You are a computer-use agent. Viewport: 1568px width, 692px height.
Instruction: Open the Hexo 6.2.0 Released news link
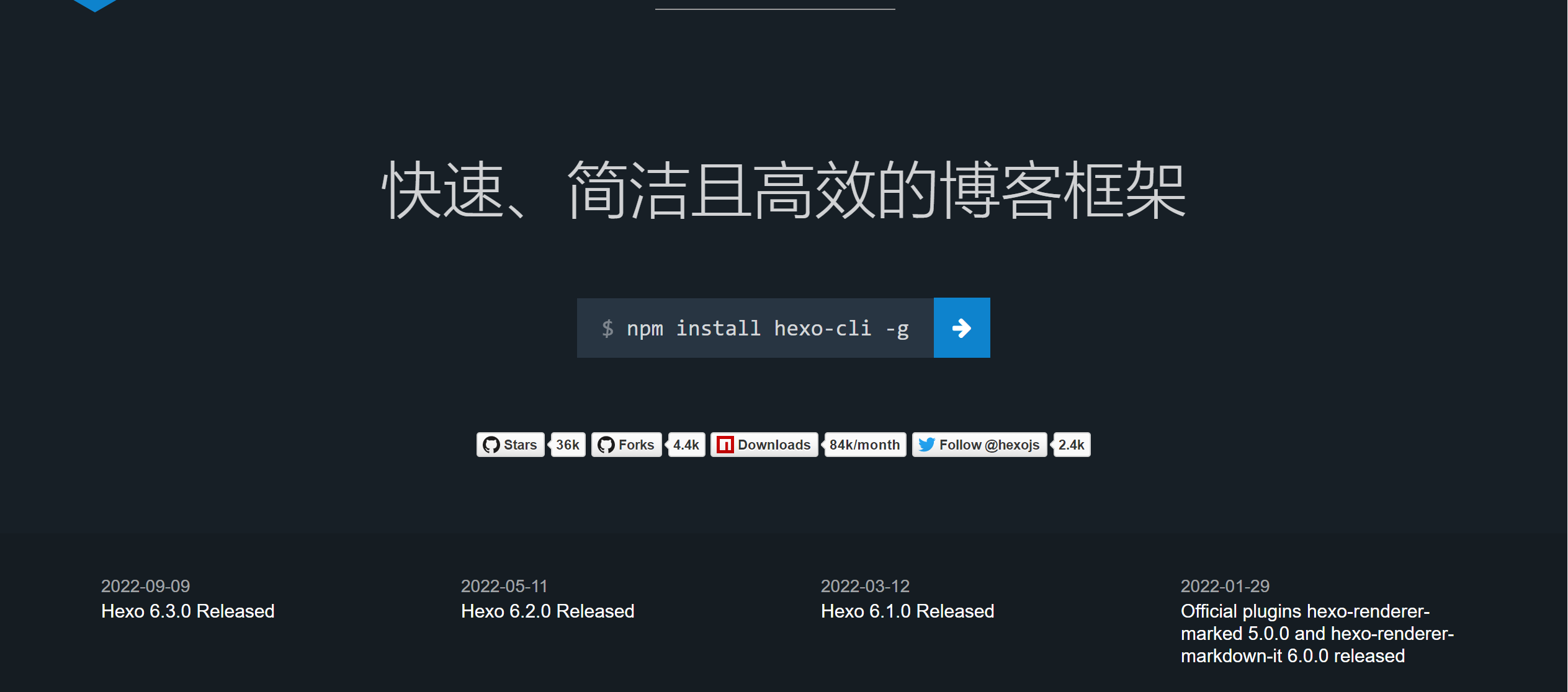tap(547, 611)
